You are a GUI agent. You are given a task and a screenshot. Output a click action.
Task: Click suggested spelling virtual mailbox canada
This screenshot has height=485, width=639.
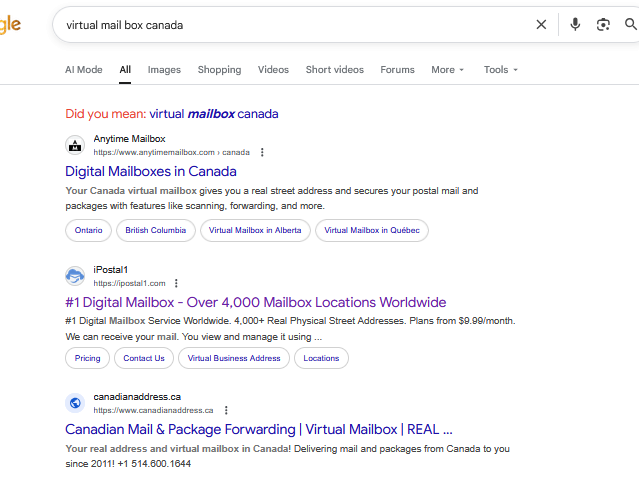coord(214,114)
